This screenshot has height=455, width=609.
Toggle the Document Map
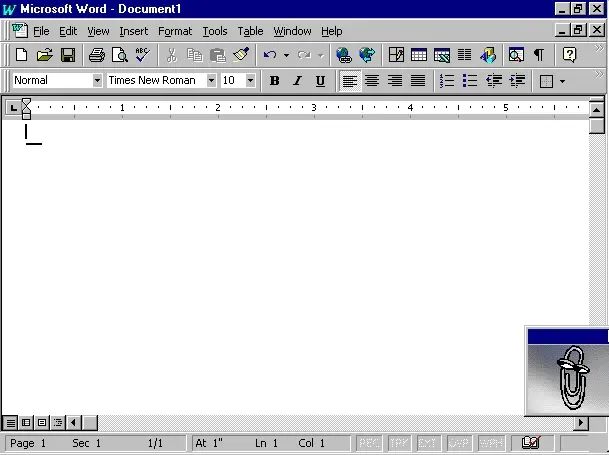coord(516,55)
